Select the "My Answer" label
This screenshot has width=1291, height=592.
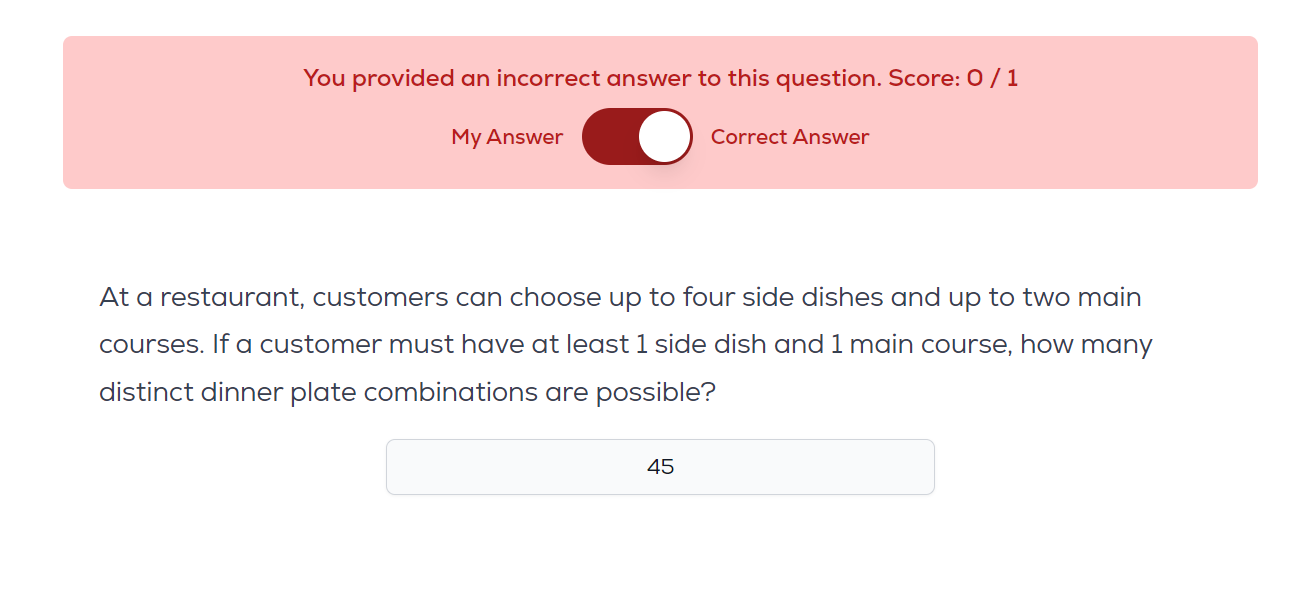pos(507,137)
